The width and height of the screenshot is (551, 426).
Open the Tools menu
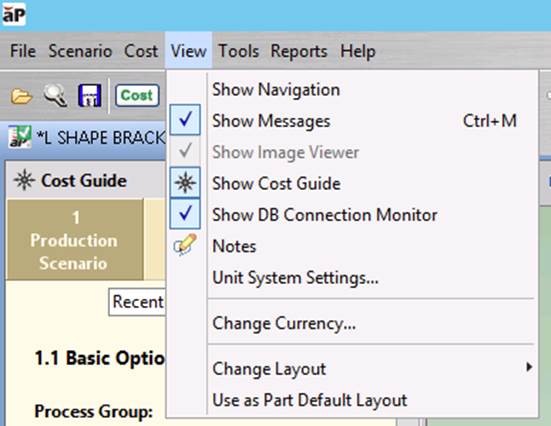click(239, 51)
